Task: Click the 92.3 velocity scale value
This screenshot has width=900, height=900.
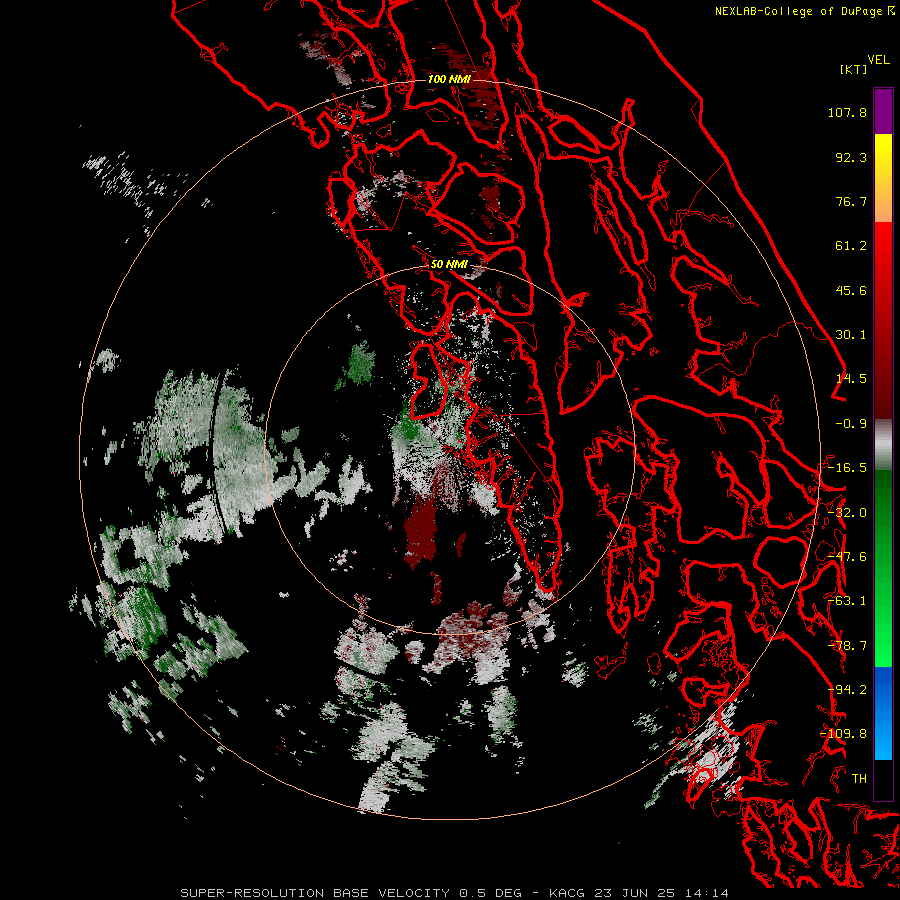Action: 851,157
